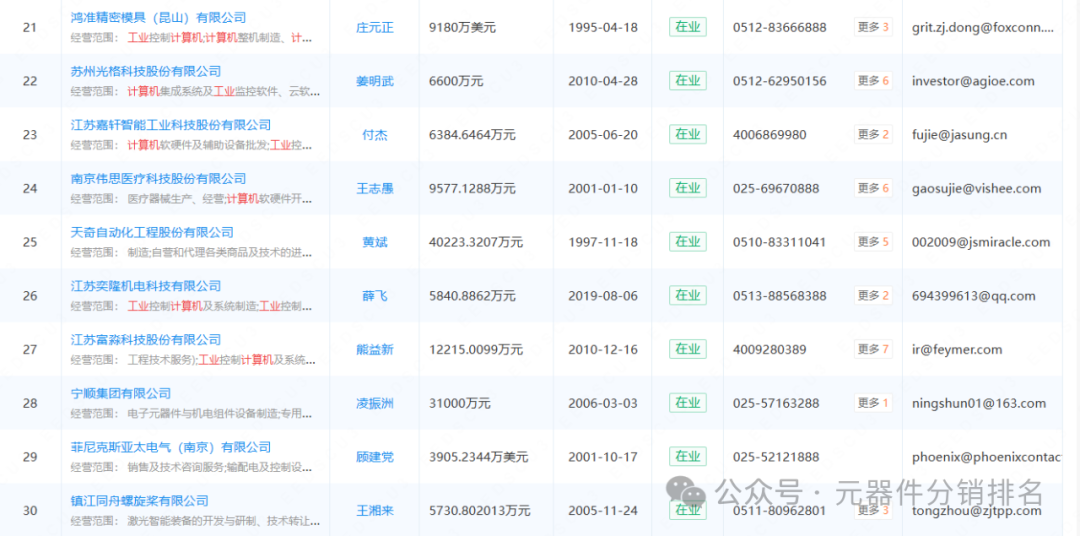Open legal representative 王志愚
This screenshot has height=536, width=1080.
[x=375, y=189]
